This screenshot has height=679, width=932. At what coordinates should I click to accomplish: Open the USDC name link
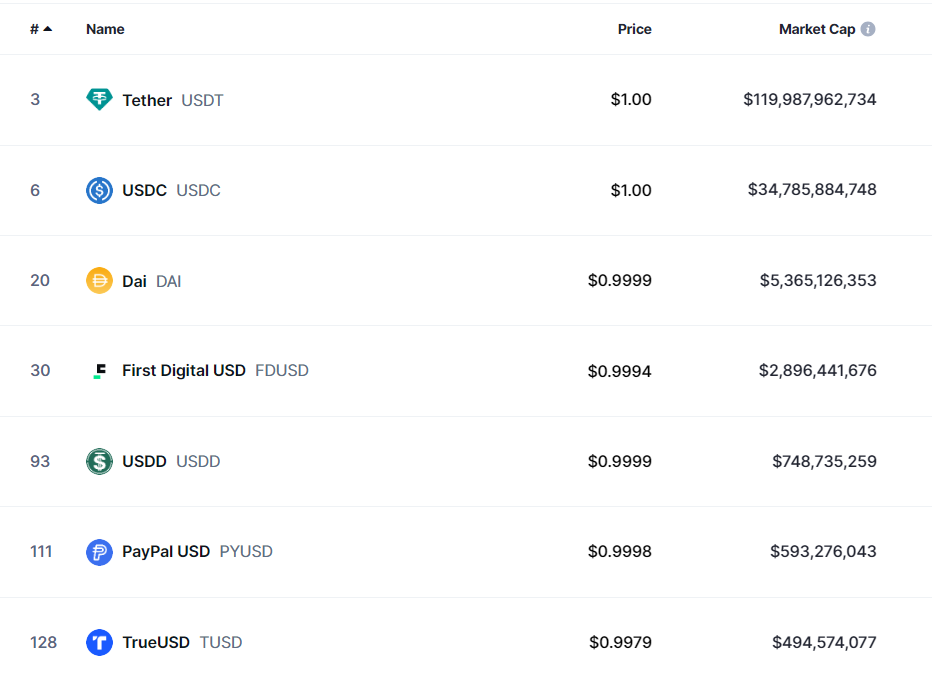[144, 190]
